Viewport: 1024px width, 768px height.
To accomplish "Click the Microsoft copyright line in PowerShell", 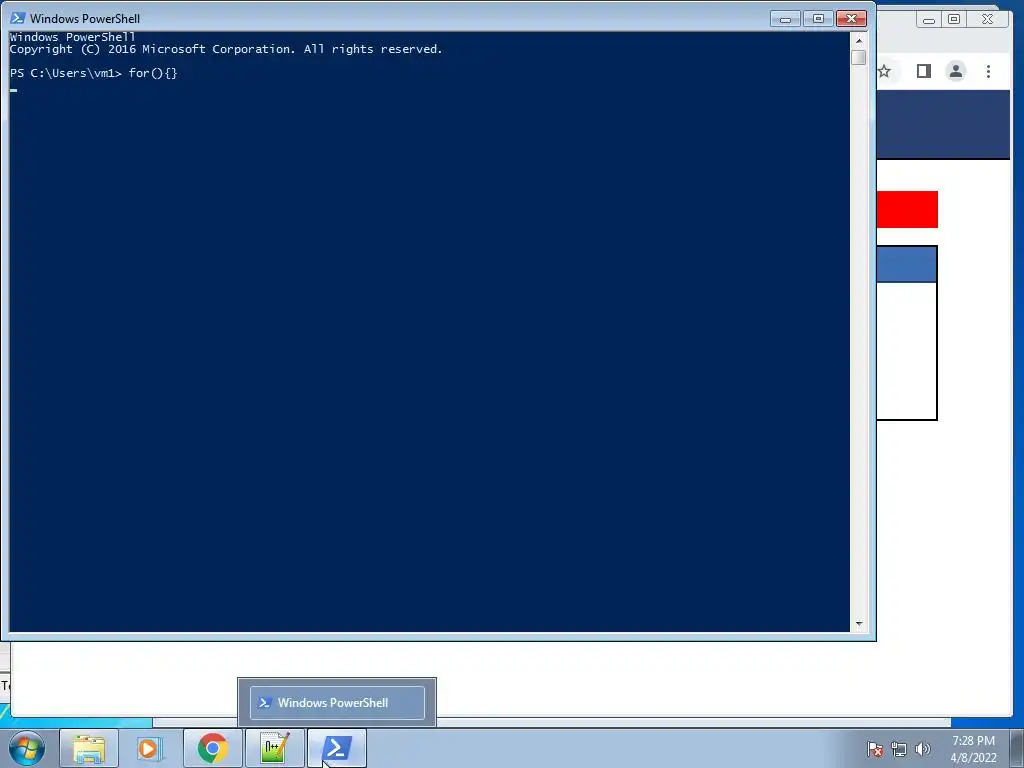I will pos(226,49).
